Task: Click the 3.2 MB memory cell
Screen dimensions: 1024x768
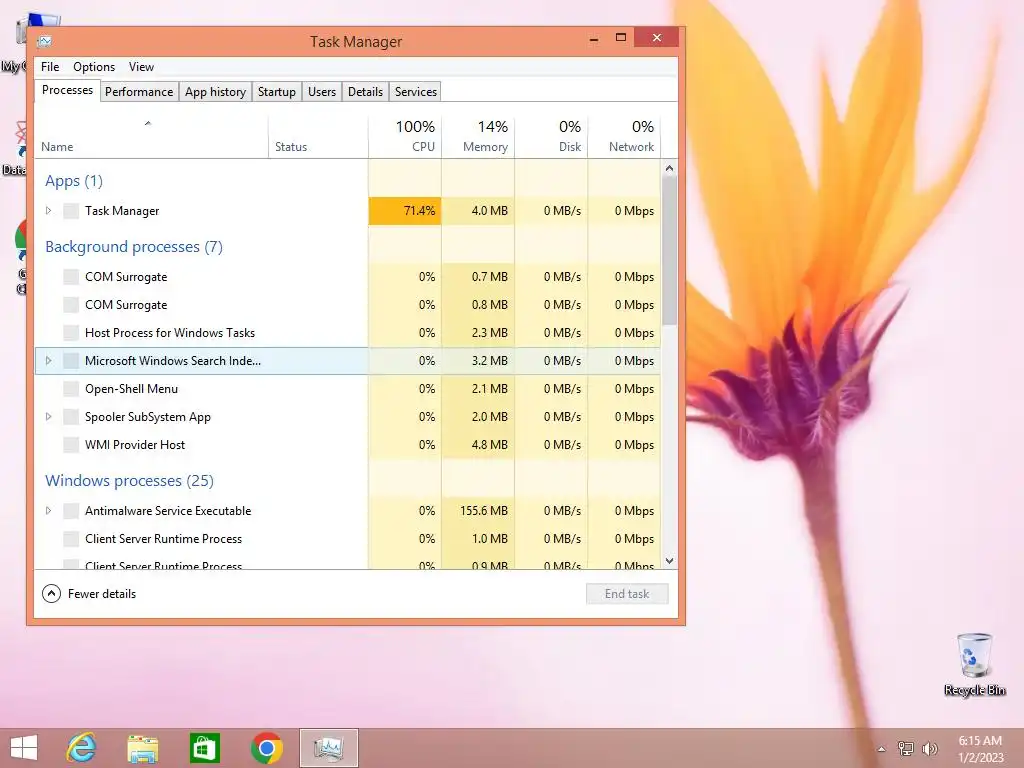Action: 478,360
